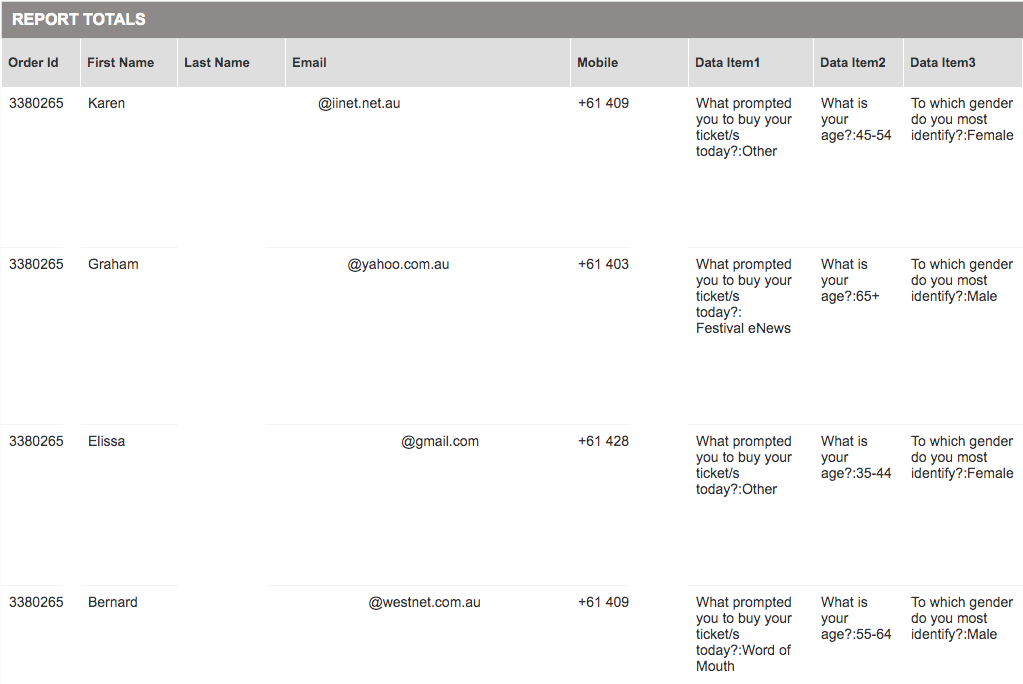Click the Mobile column header

tap(629, 63)
